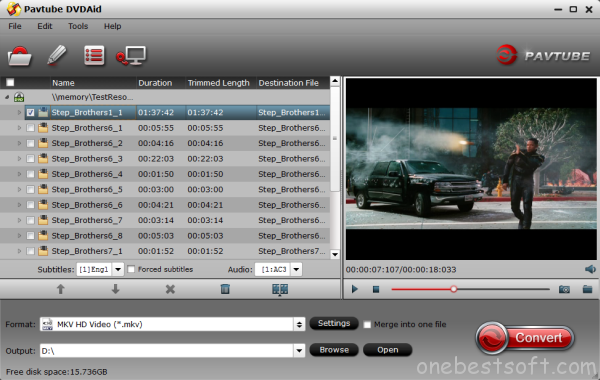600x380 pixels.
Task: Click the DVD disc icon in source row
Action: pyautogui.click(x=19, y=97)
